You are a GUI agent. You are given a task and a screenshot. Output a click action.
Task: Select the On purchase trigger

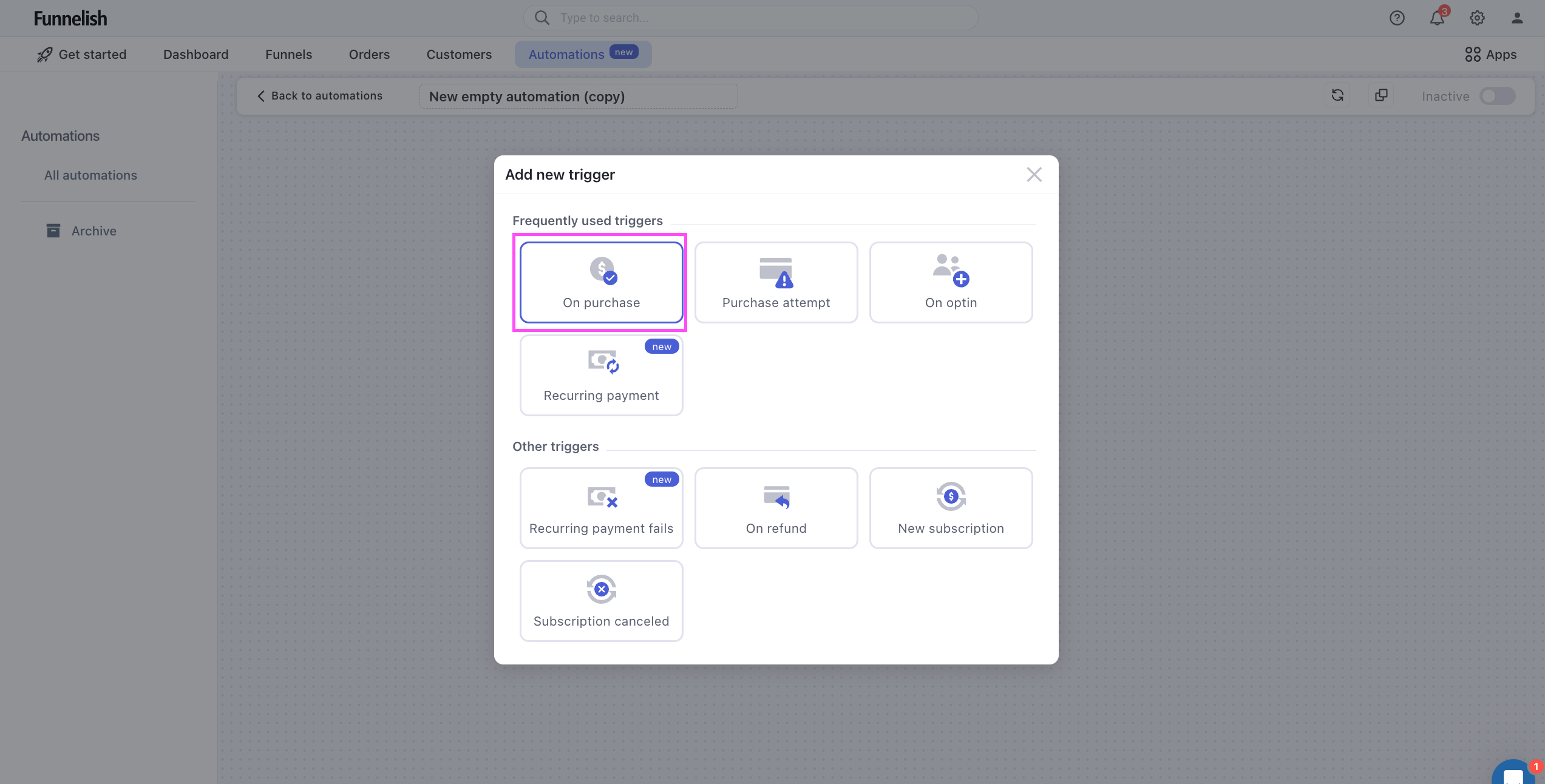(x=601, y=283)
